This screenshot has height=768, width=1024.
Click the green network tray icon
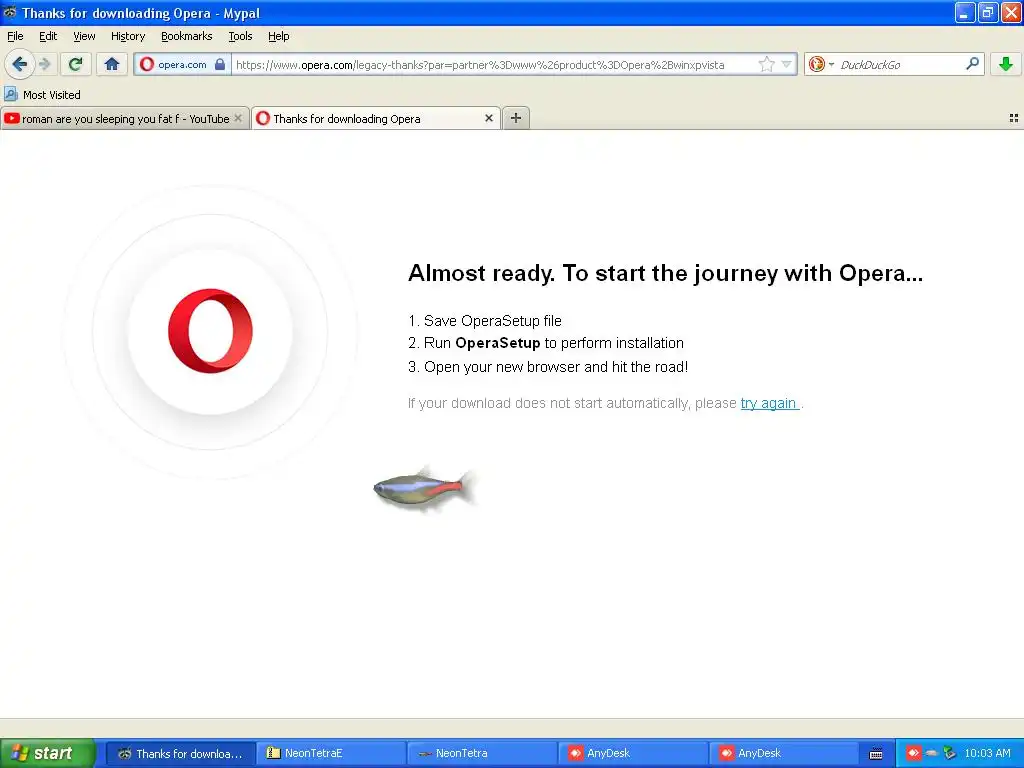point(950,754)
